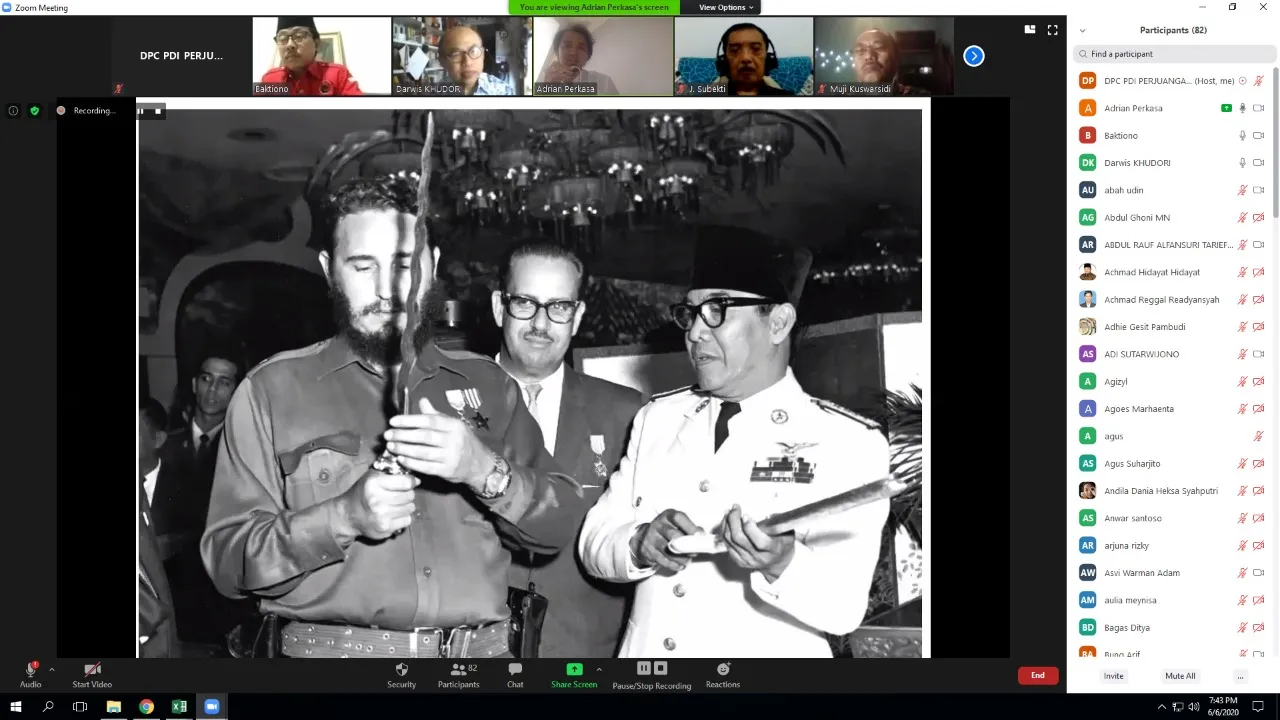Show next video thumbnails with the blue arrow
This screenshot has height=720, width=1280.
[x=974, y=56]
